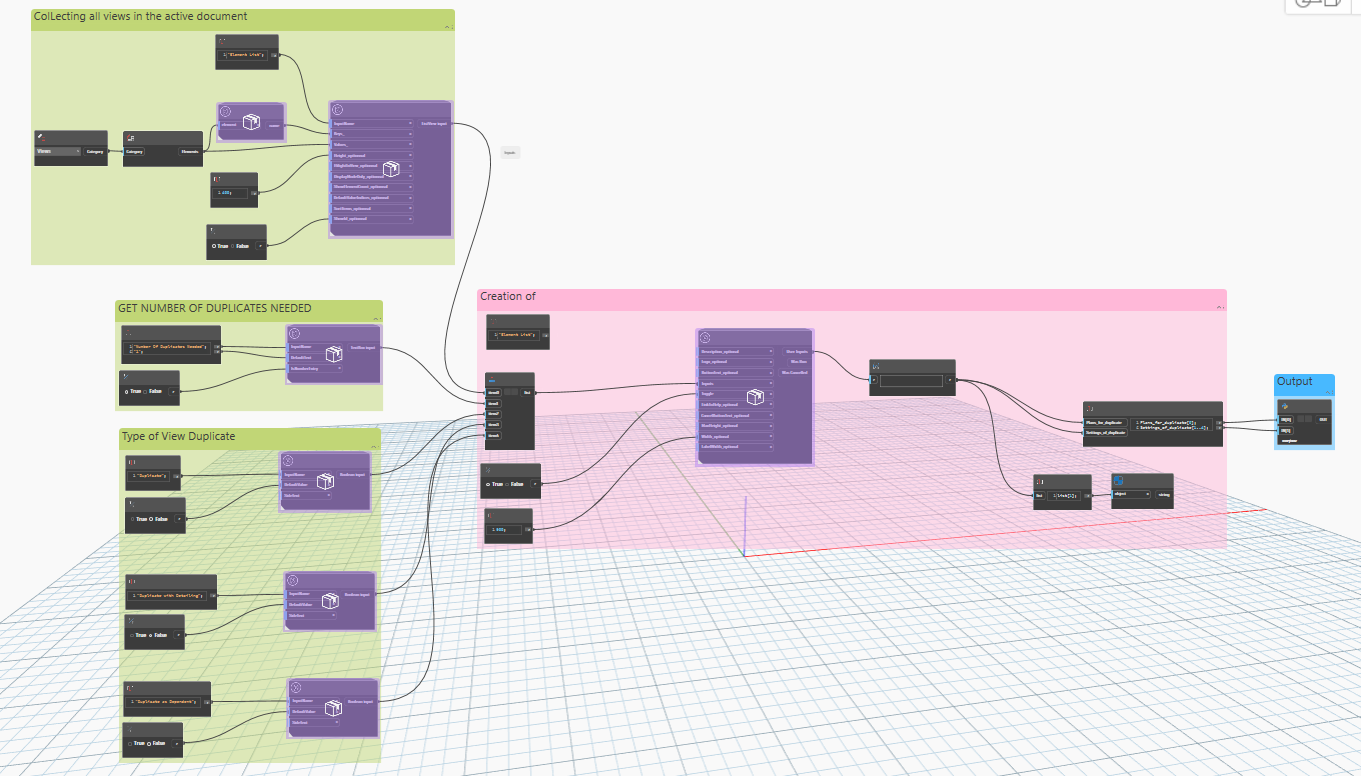Click the blue icon on the object-to-string node

[x=1118, y=480]
